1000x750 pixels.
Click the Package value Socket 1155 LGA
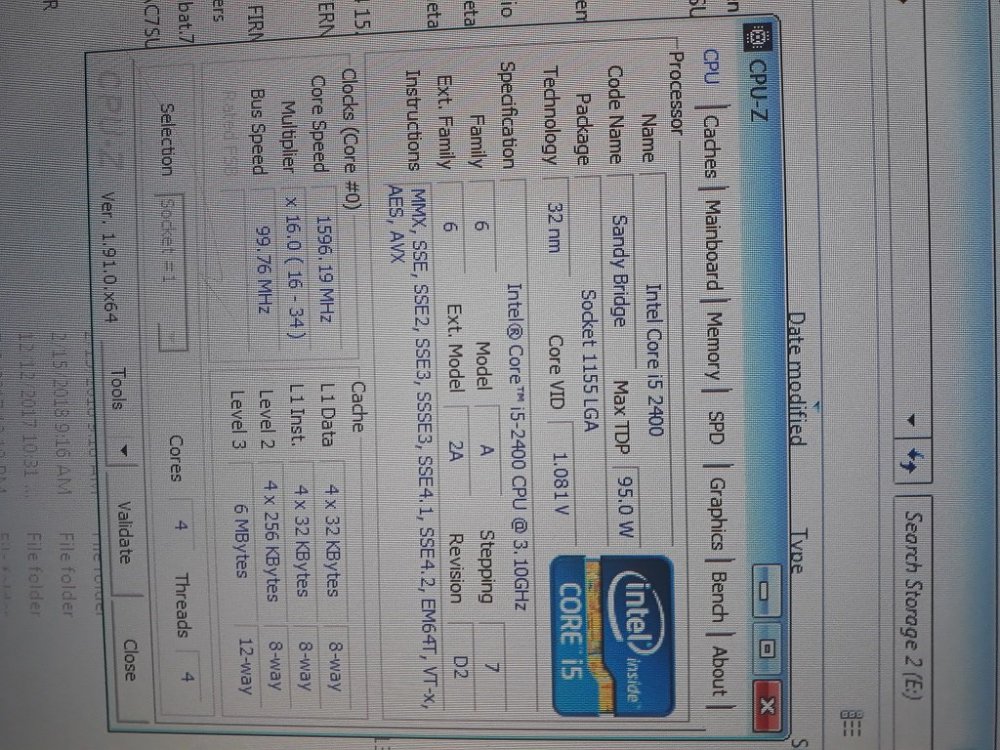click(x=589, y=360)
